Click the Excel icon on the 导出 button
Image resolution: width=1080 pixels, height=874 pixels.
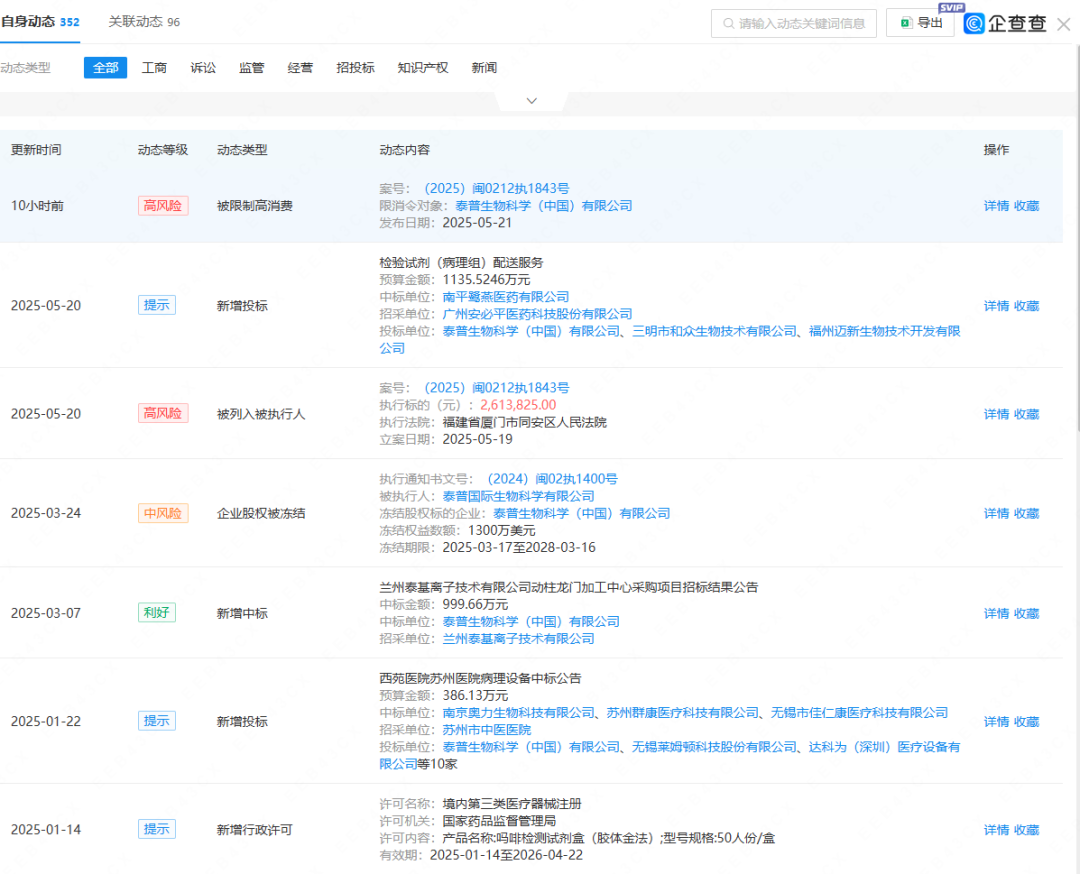[x=906, y=22]
